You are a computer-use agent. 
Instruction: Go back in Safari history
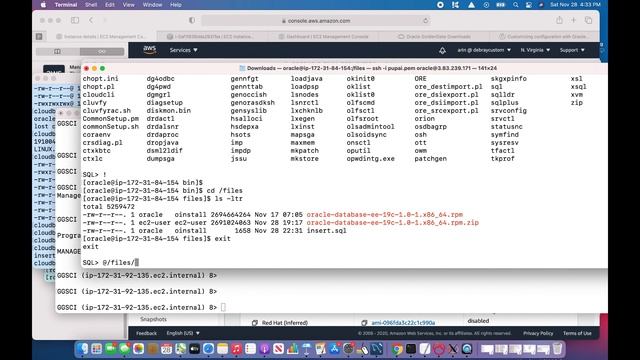(91, 20)
